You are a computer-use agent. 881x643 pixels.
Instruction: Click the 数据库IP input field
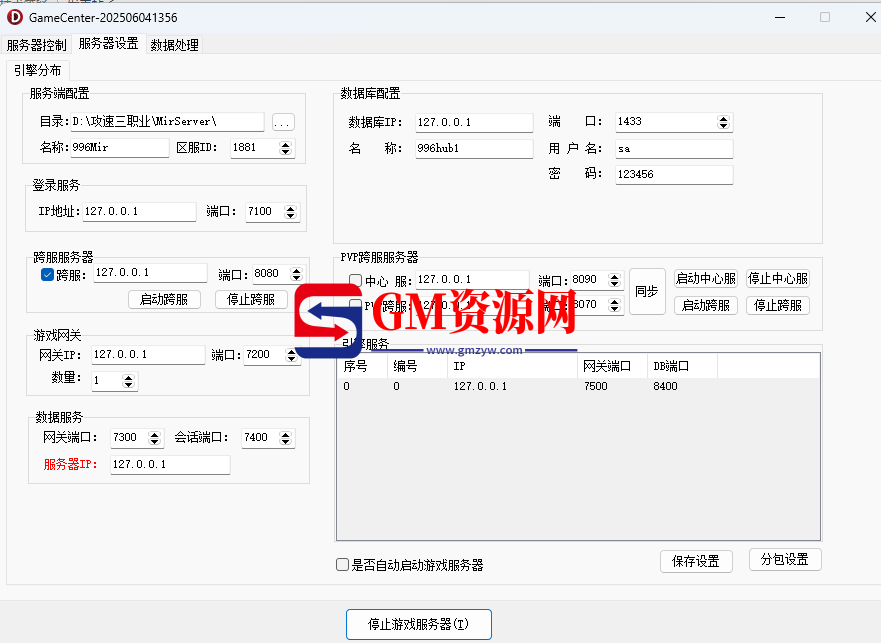tap(474, 123)
